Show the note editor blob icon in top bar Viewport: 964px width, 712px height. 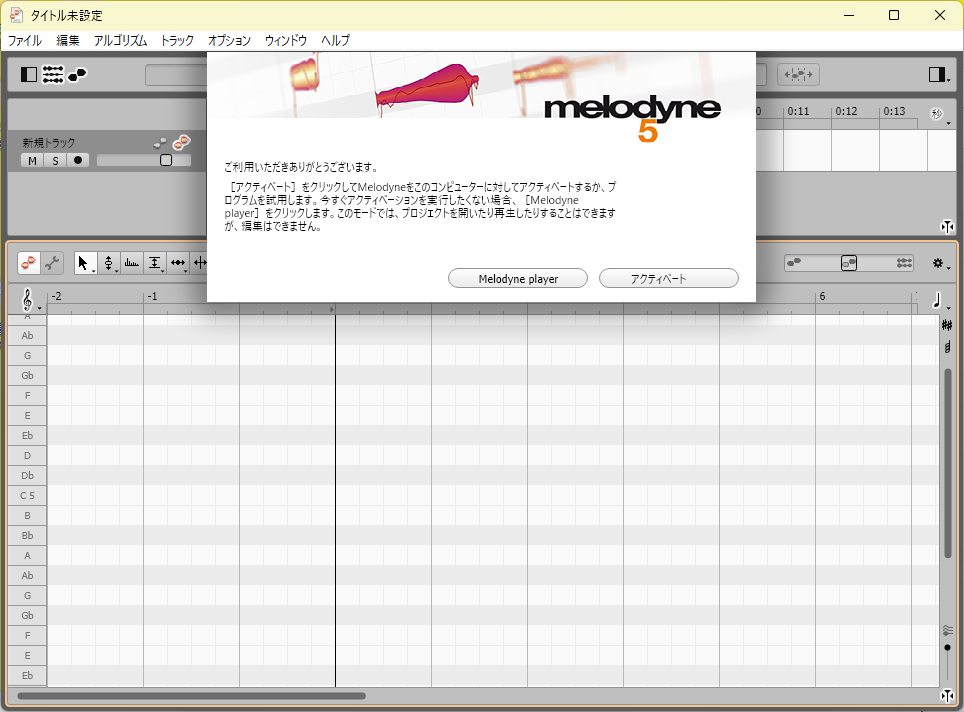coord(77,75)
